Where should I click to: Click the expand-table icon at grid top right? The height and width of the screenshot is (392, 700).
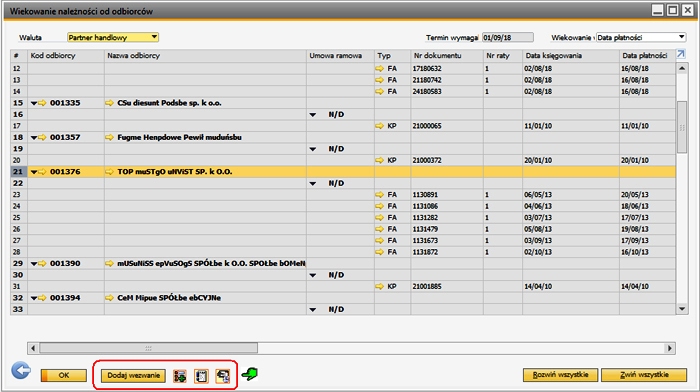coord(680,54)
